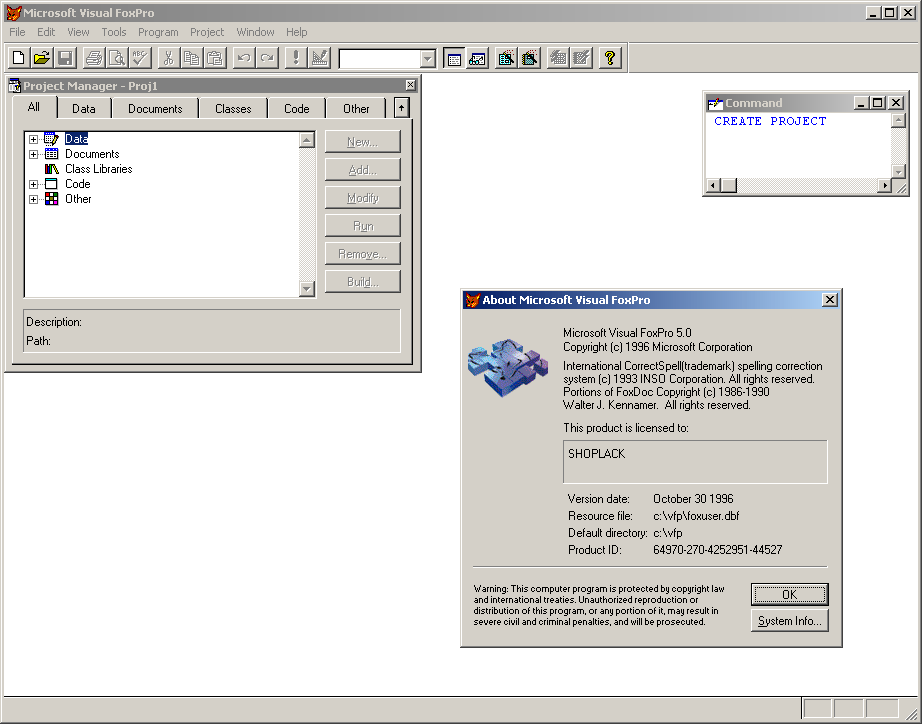Click the Build... button in Project Manager
Viewport: 922px width, 724px height.
pyautogui.click(x=363, y=282)
